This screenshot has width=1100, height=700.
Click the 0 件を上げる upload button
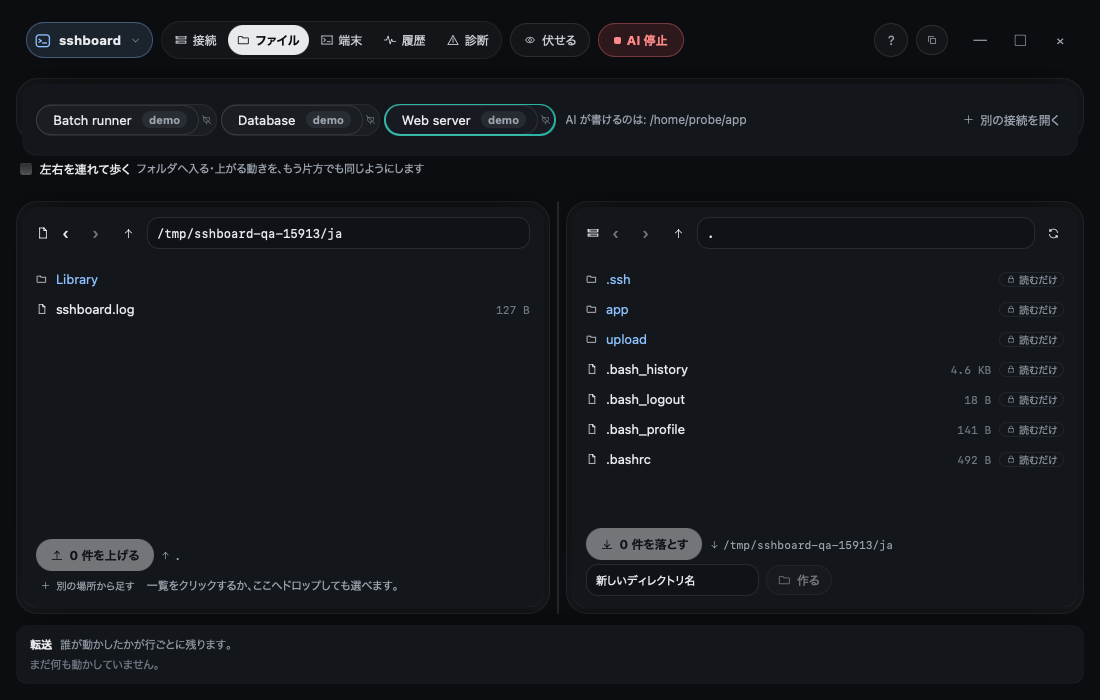pos(95,556)
